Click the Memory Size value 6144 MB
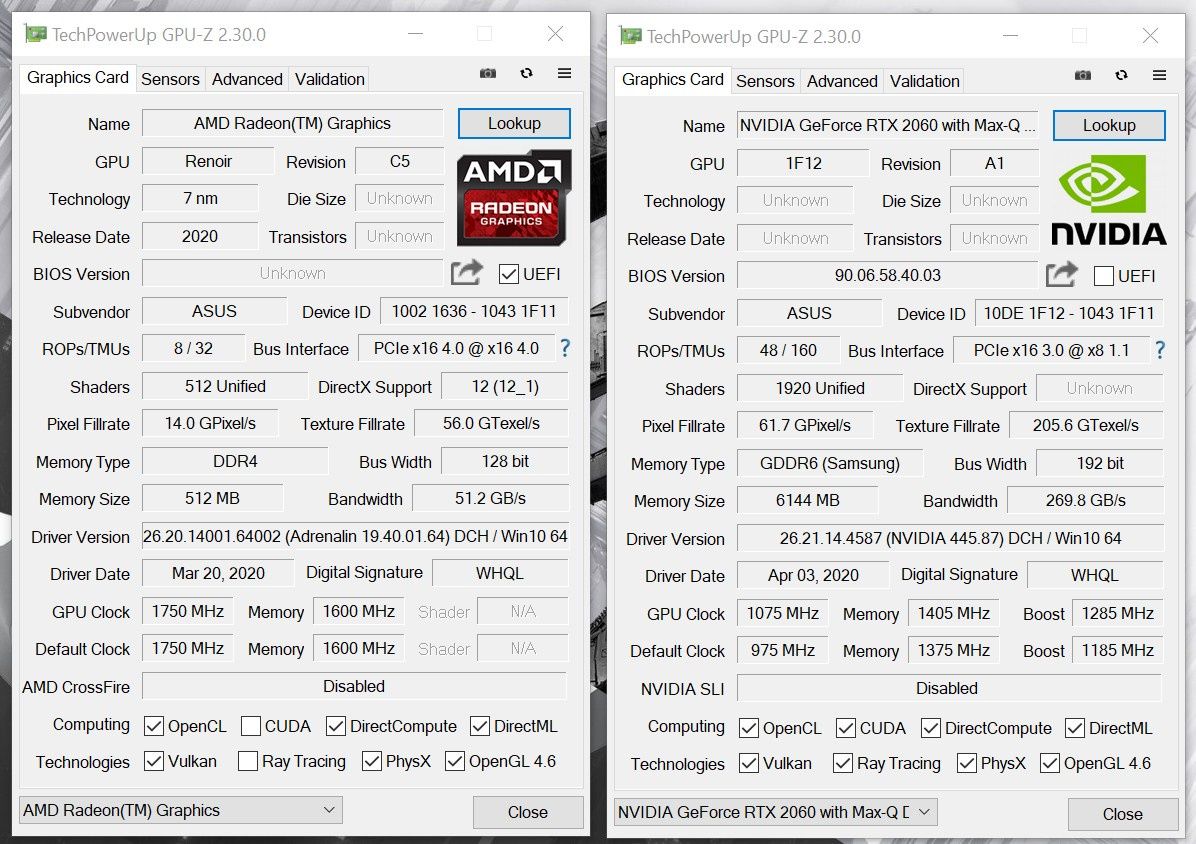1196x844 pixels. click(x=808, y=500)
